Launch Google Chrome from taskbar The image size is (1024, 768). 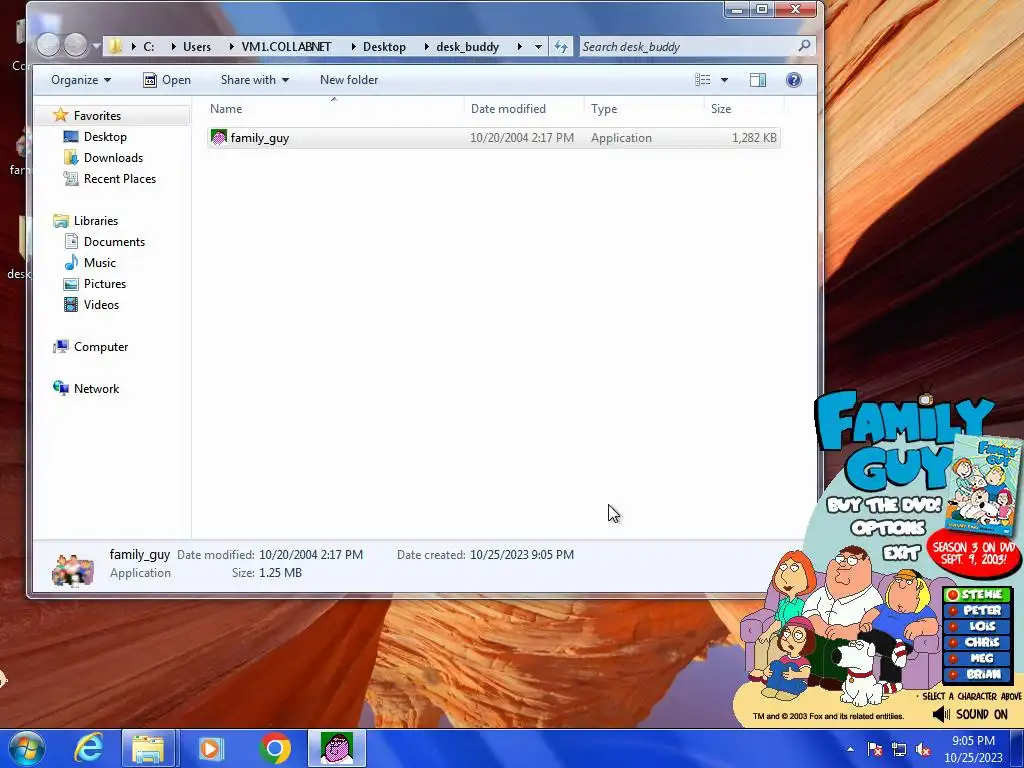click(x=274, y=748)
